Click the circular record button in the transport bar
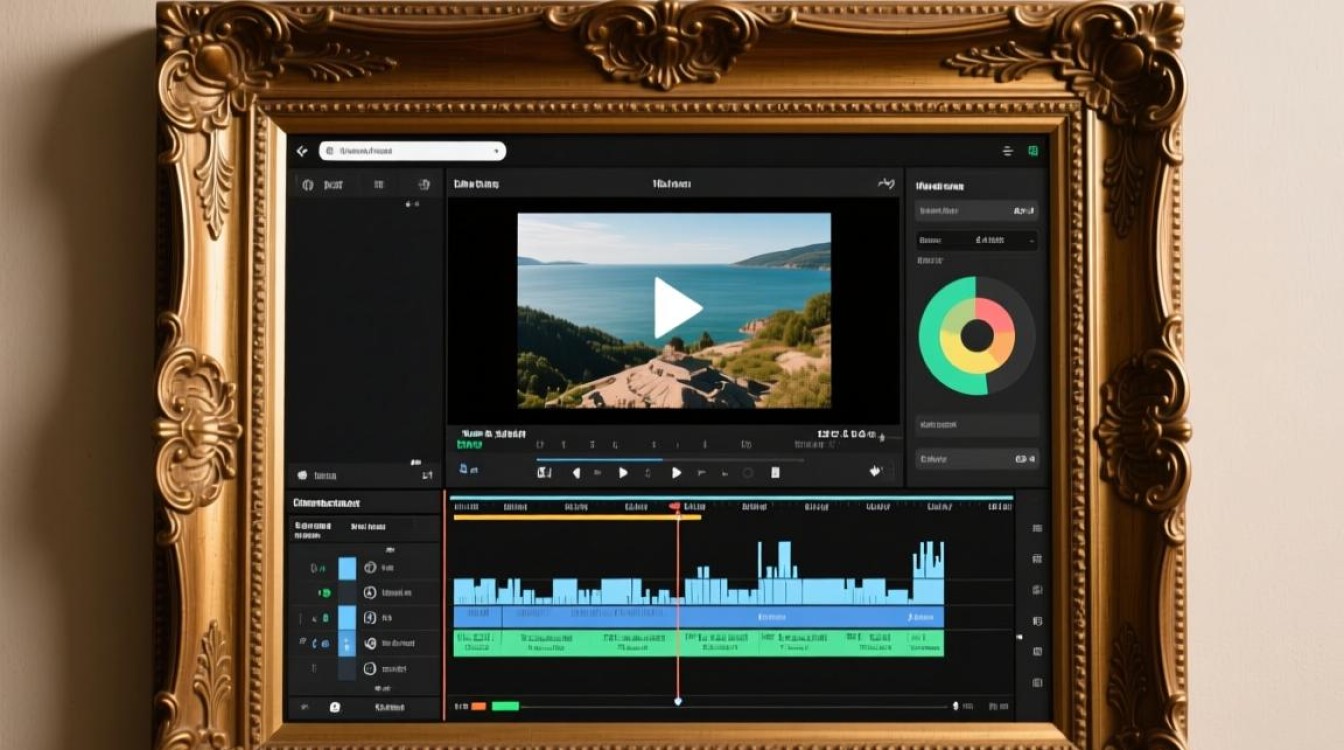 point(748,472)
